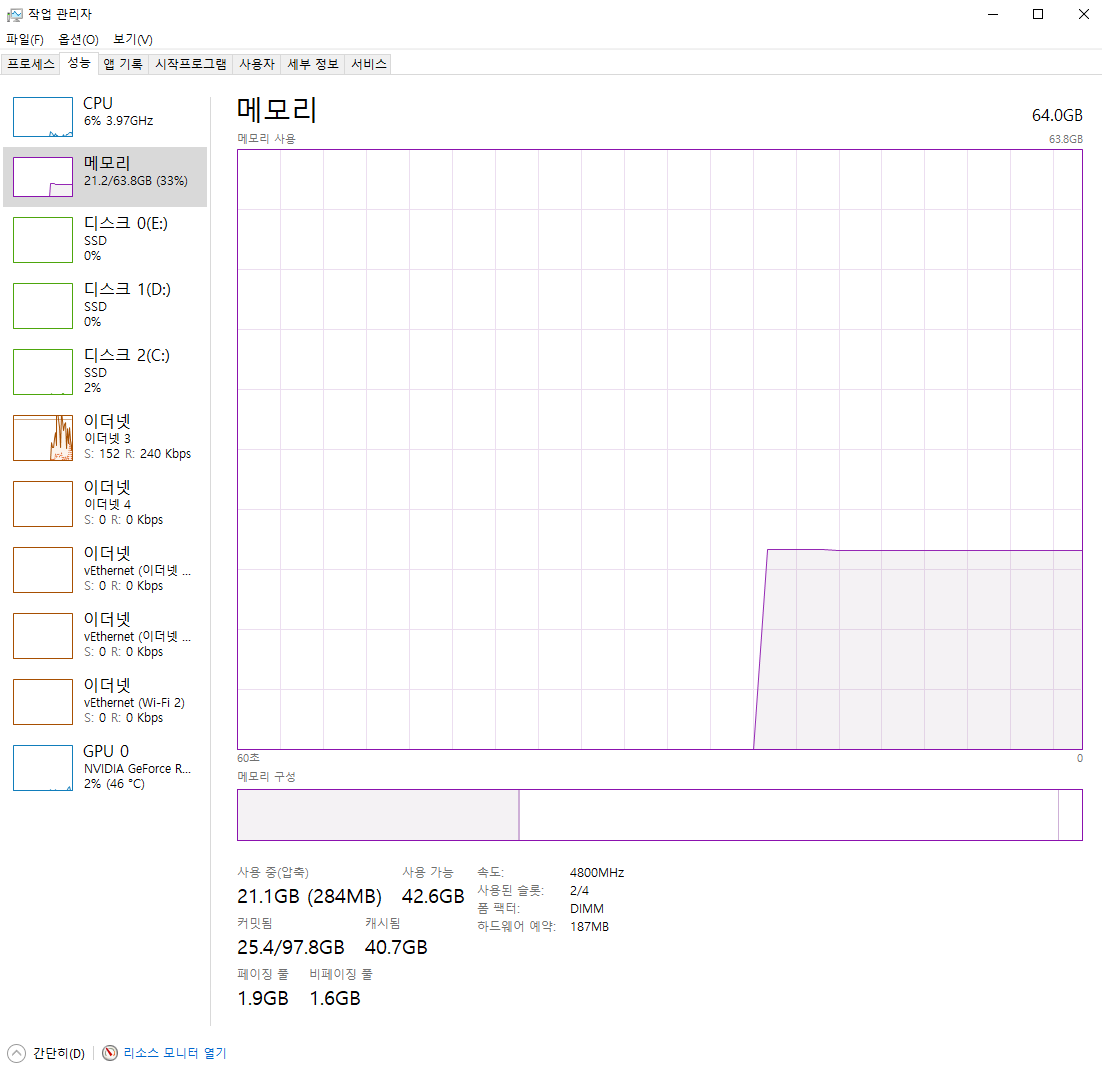Viewport: 1102px width, 1067px height.
Task: Open the 세부 정보 tab
Action: click(313, 64)
